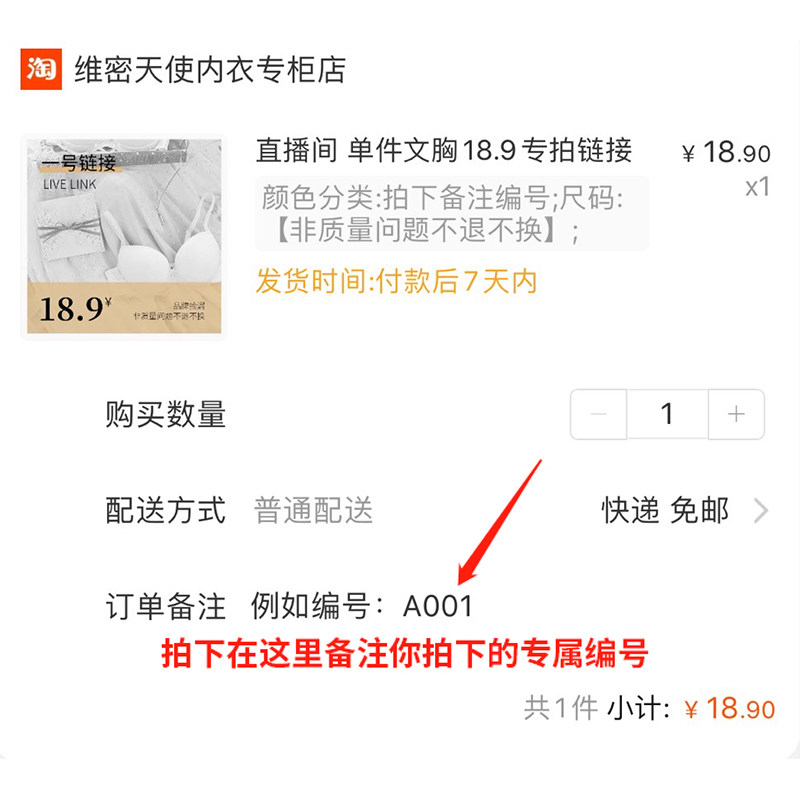The height and width of the screenshot is (800, 800).
Task: Click the quantity field showing 1
Action: point(667,414)
